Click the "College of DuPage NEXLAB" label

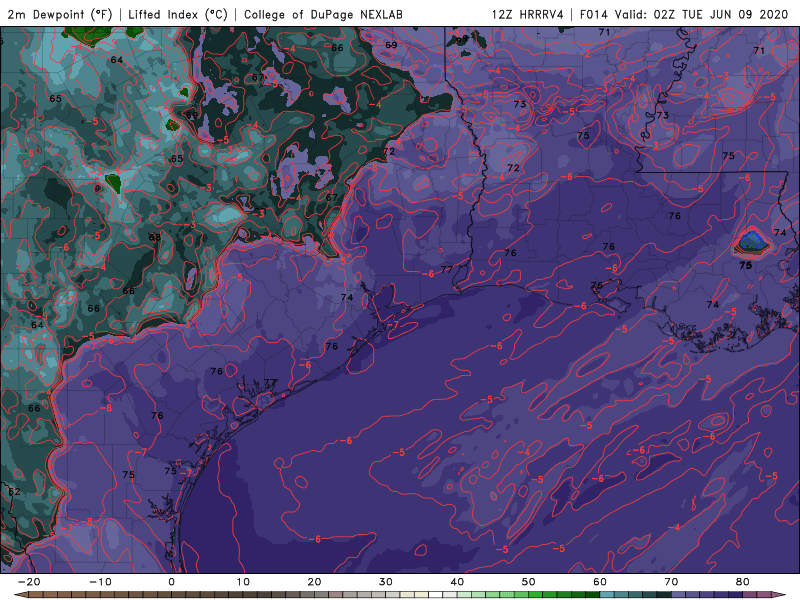tap(323, 14)
